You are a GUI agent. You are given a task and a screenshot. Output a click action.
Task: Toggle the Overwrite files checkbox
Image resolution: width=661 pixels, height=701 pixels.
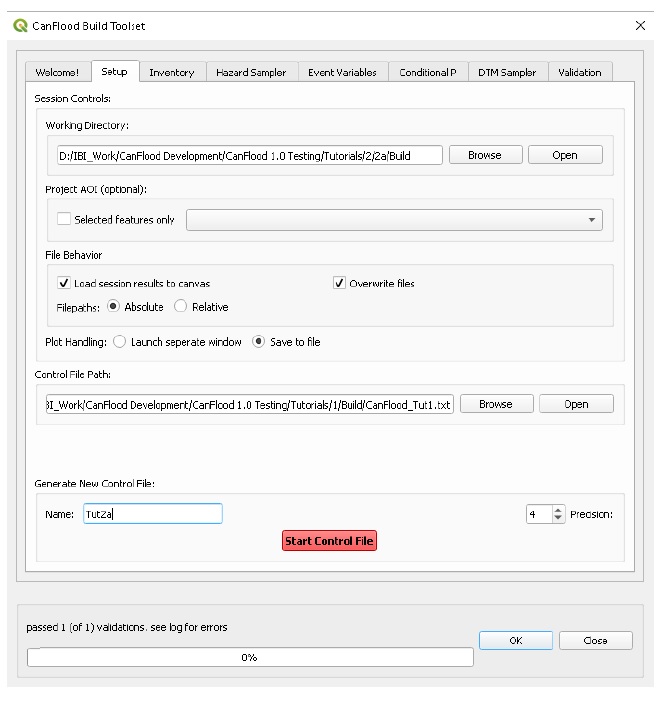339,283
